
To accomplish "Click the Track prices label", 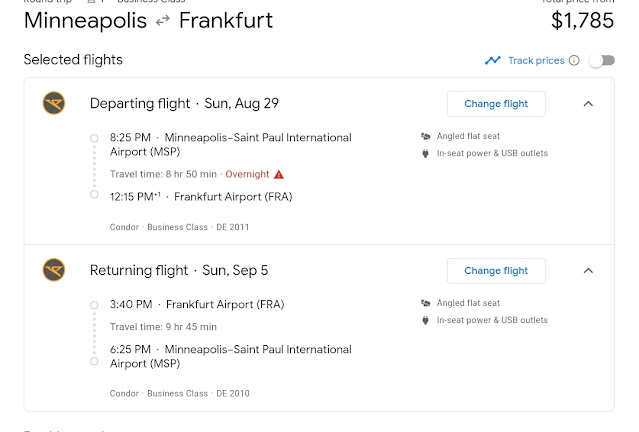I will coord(536,60).
